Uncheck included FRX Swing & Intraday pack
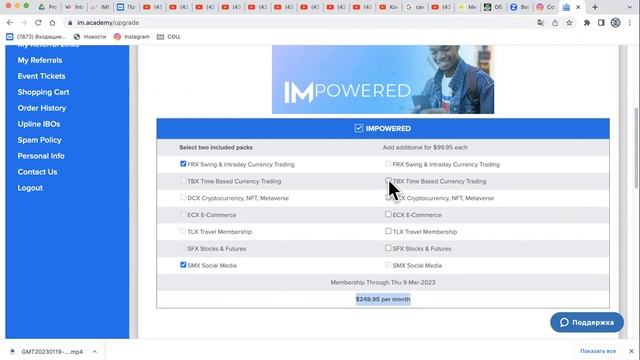Screen dimensions: 640x360 tap(183, 164)
